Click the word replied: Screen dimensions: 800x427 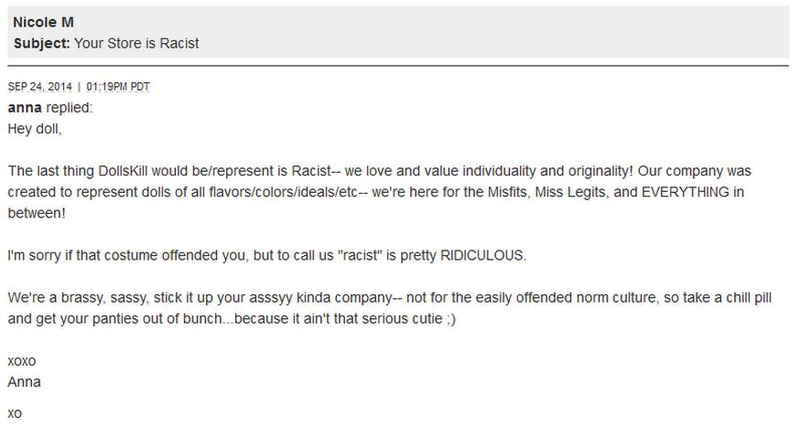[70, 108]
